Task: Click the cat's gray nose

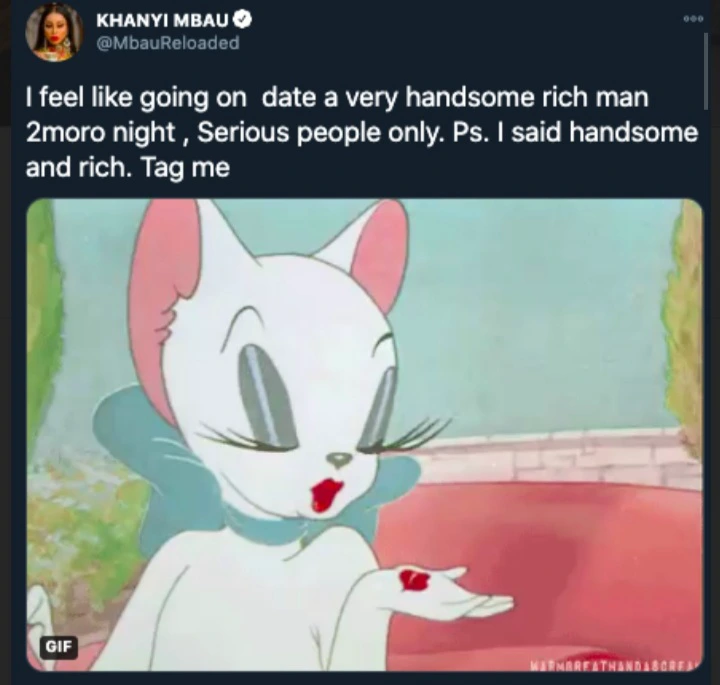Action: 339,458
